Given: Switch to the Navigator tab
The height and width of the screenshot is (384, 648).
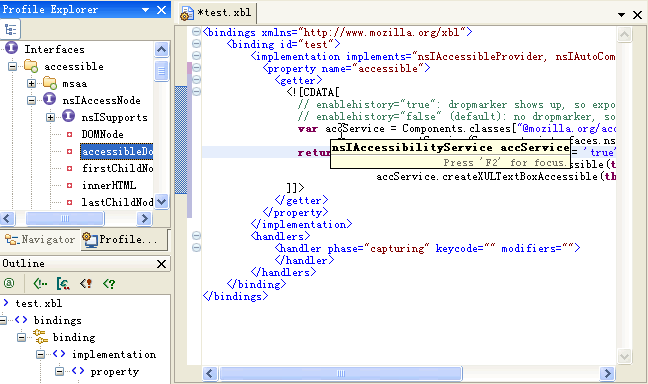Looking at the screenshot, I should 40,239.
